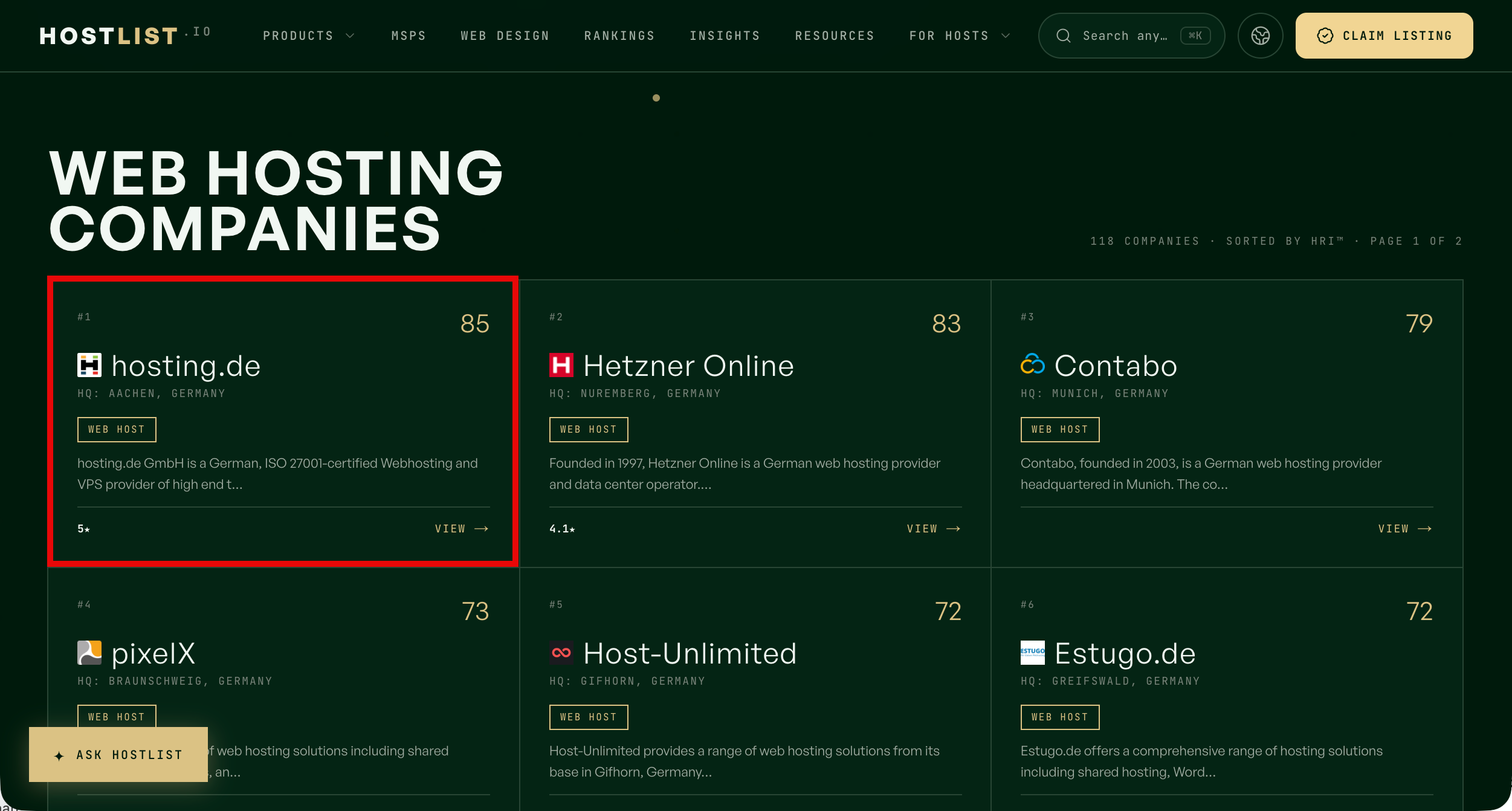Open the MSPs nav item
Viewport: 1512px width, 811px height.
409,36
